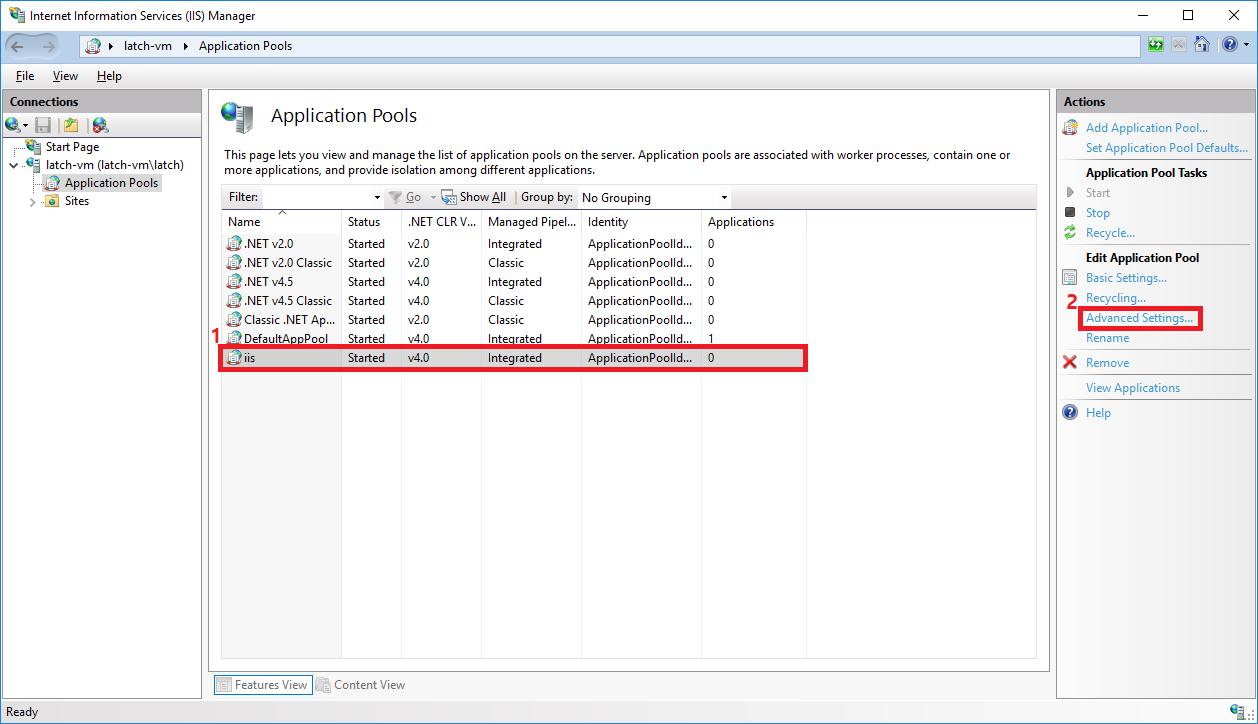Viewport: 1258px width, 724px height.
Task: Click the Home icon in address bar
Action: point(1202,45)
